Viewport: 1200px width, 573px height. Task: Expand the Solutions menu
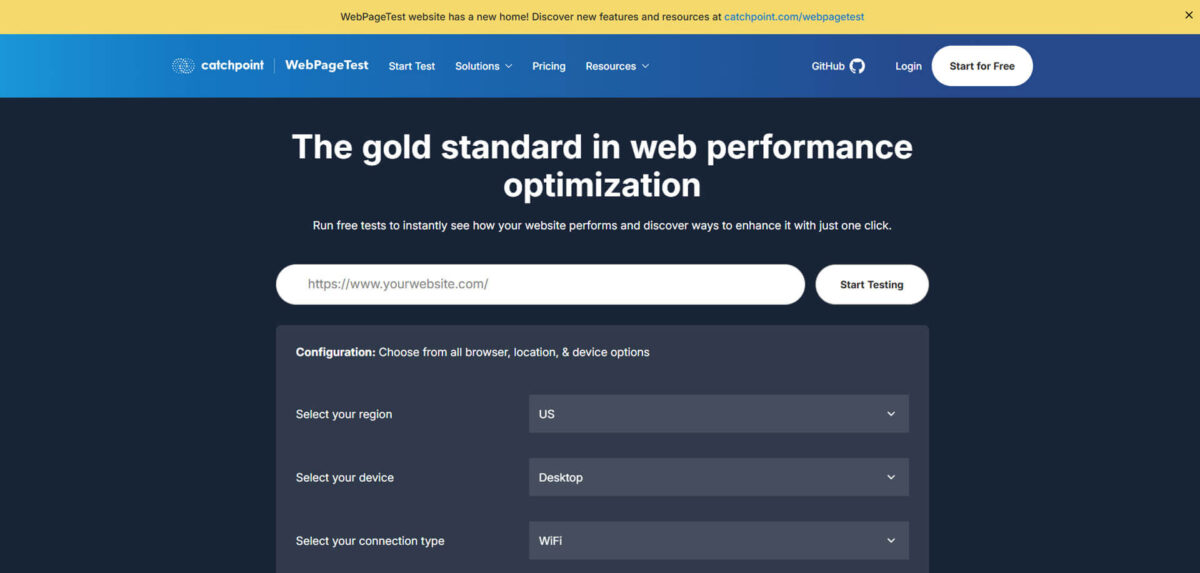pos(484,66)
